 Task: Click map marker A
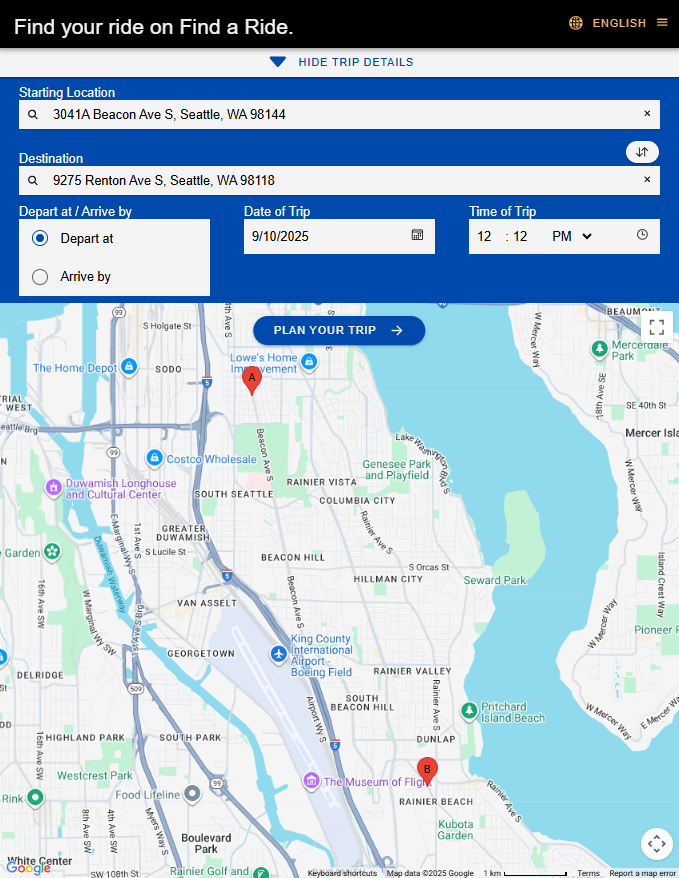pyautogui.click(x=252, y=381)
